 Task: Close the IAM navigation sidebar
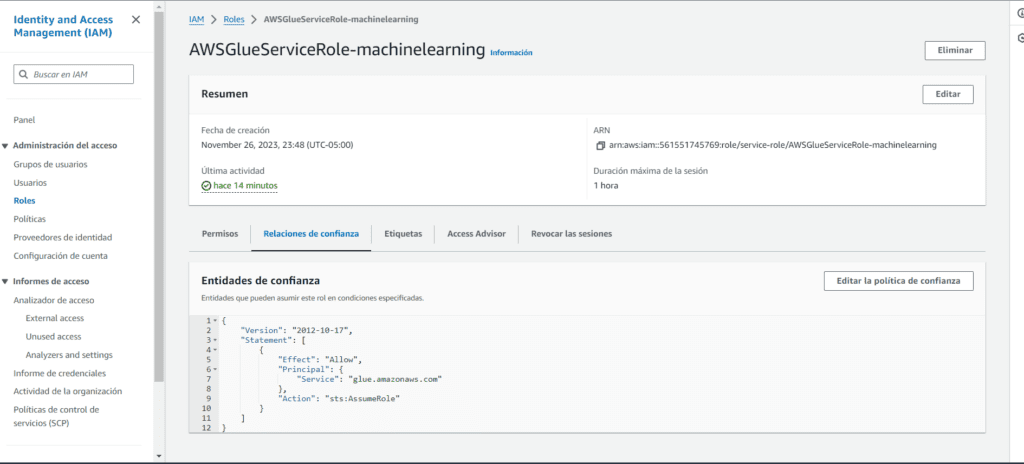(136, 20)
